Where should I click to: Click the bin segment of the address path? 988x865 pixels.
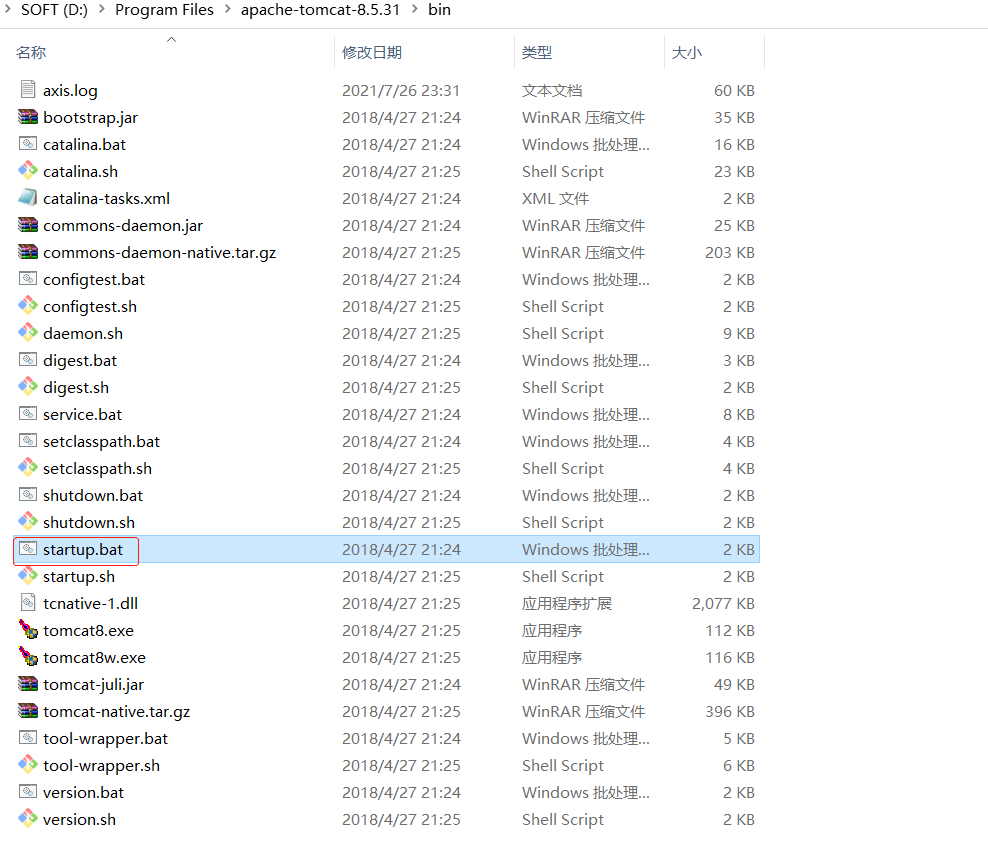click(439, 9)
